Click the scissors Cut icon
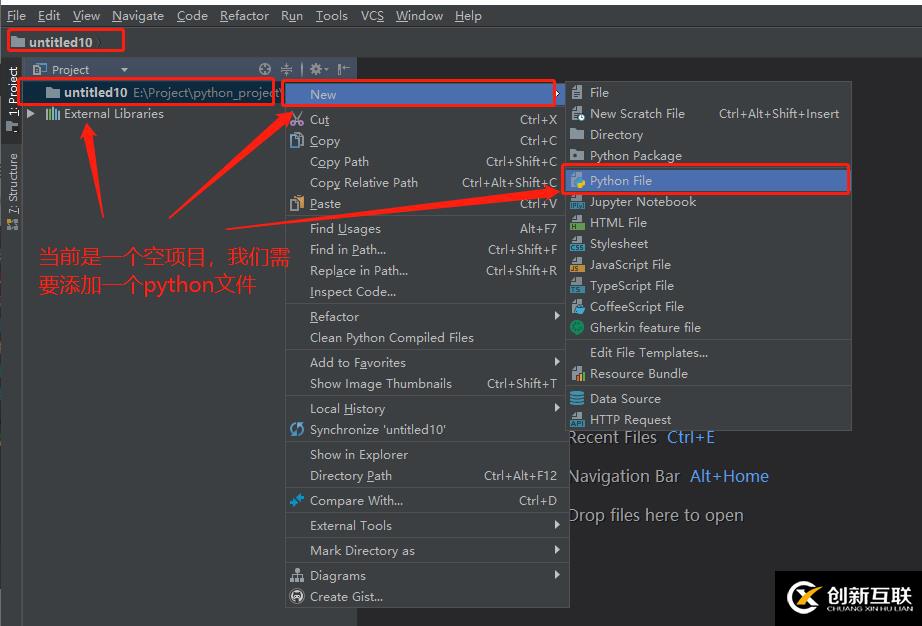Viewport: 922px width, 626px height. click(x=296, y=119)
